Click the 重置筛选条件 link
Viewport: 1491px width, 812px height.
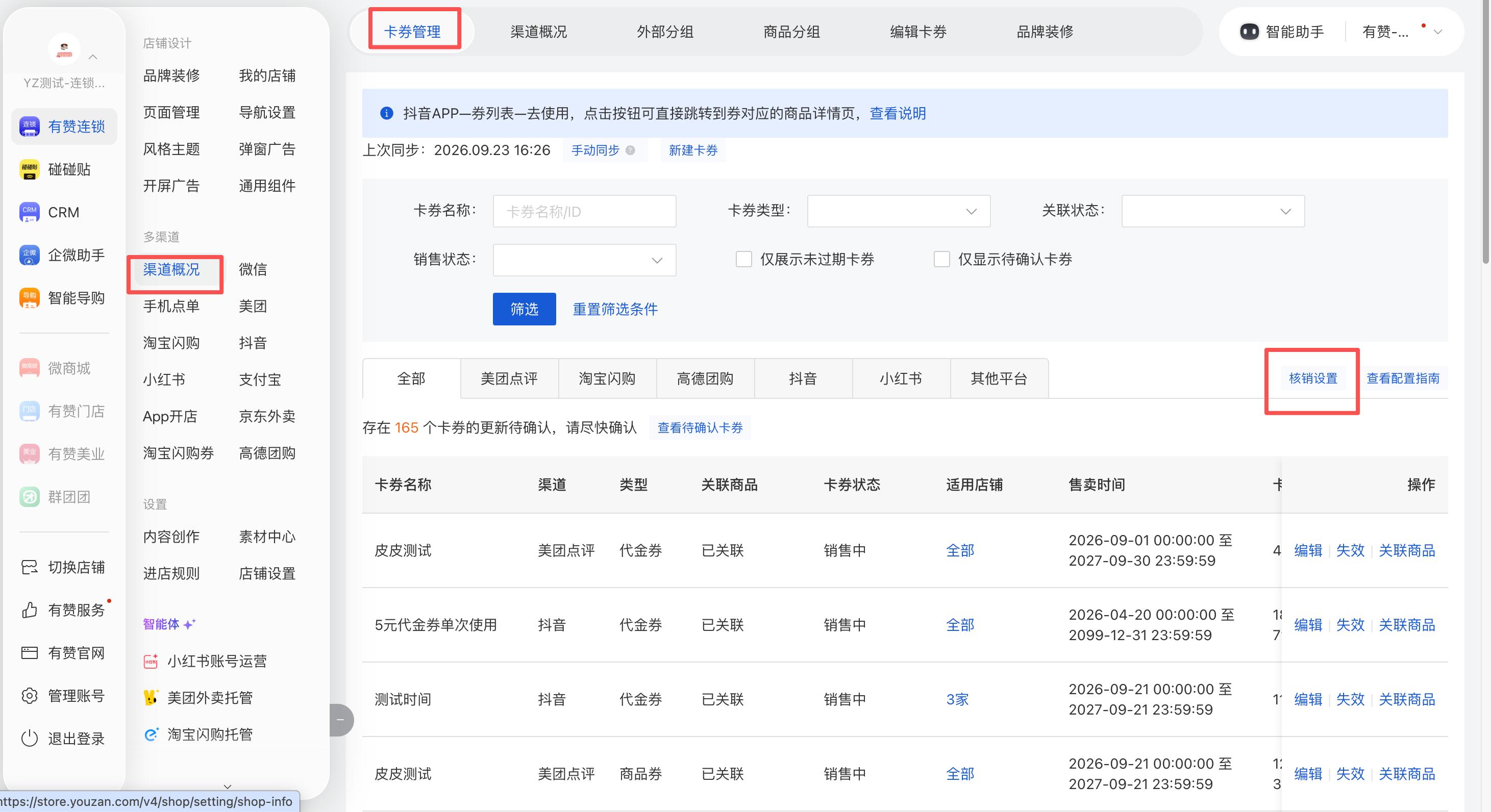coord(615,309)
